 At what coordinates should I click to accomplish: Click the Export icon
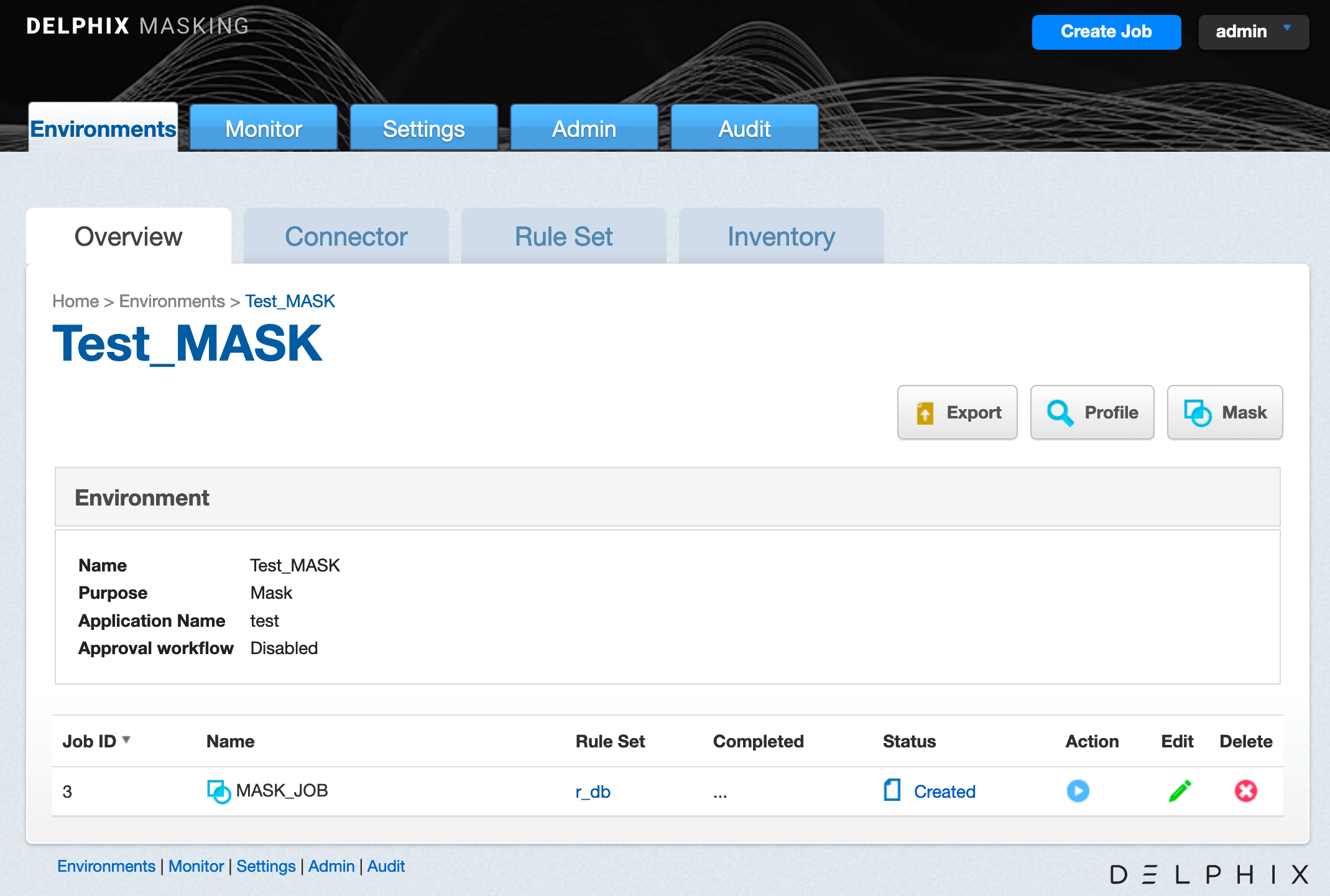(925, 412)
